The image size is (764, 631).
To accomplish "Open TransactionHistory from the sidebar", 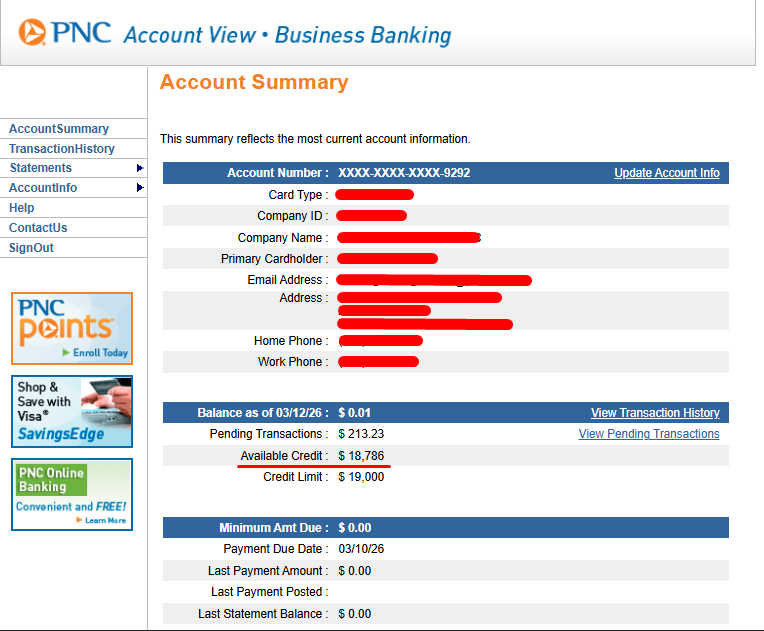I will (x=62, y=149).
